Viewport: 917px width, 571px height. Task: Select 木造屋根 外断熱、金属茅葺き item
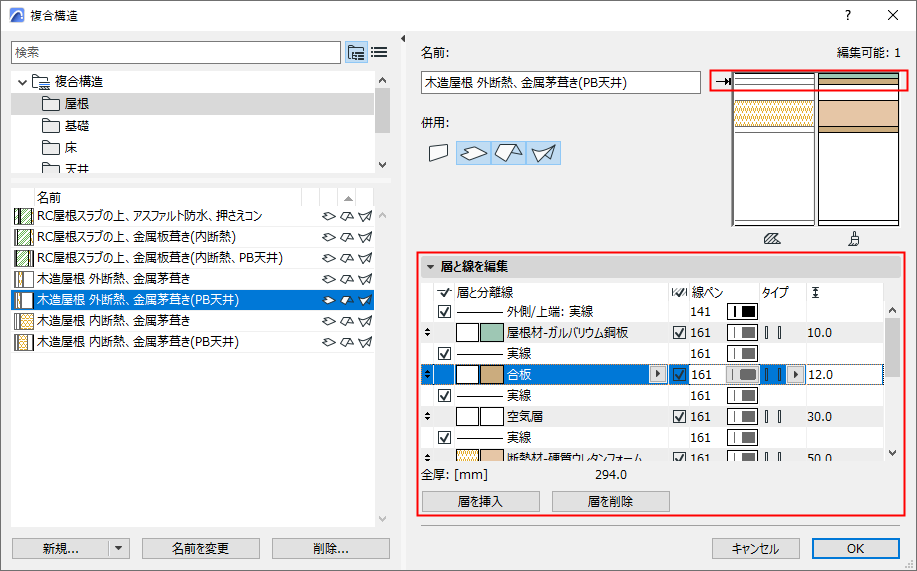192,278
